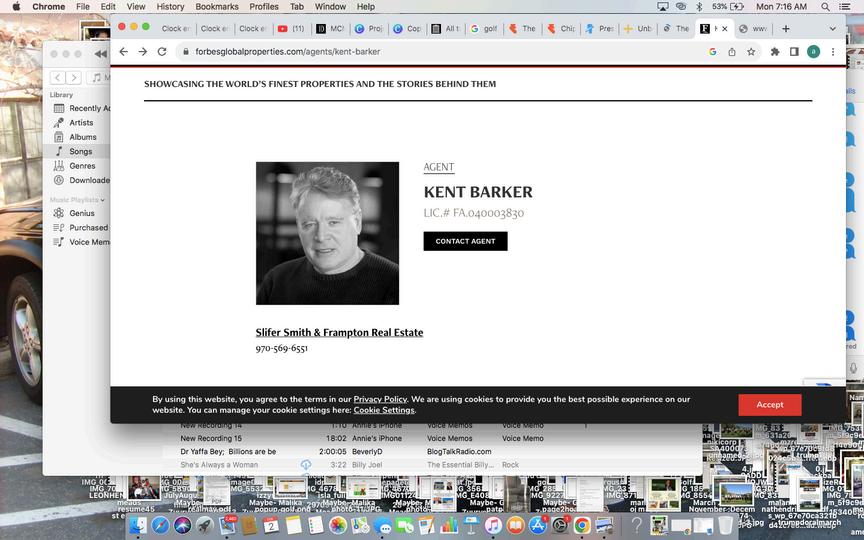
Task: Open the Chrome extensions puzzle icon
Action: pos(775,51)
